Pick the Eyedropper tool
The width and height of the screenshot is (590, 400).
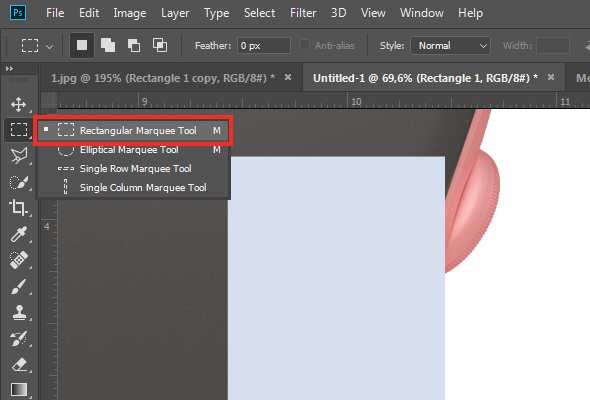pos(18,234)
